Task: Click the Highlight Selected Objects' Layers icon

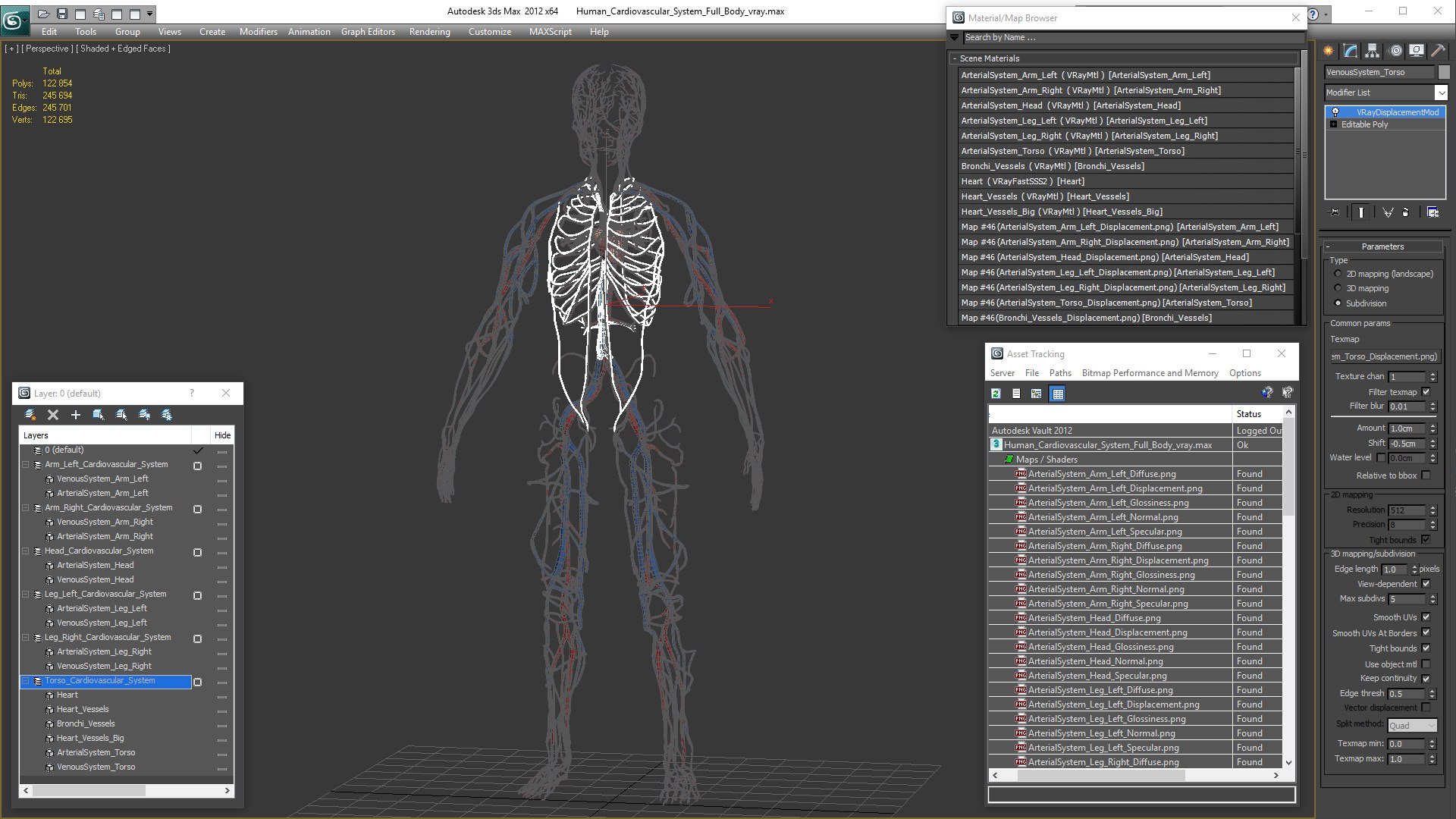Action: pyautogui.click(x=121, y=415)
